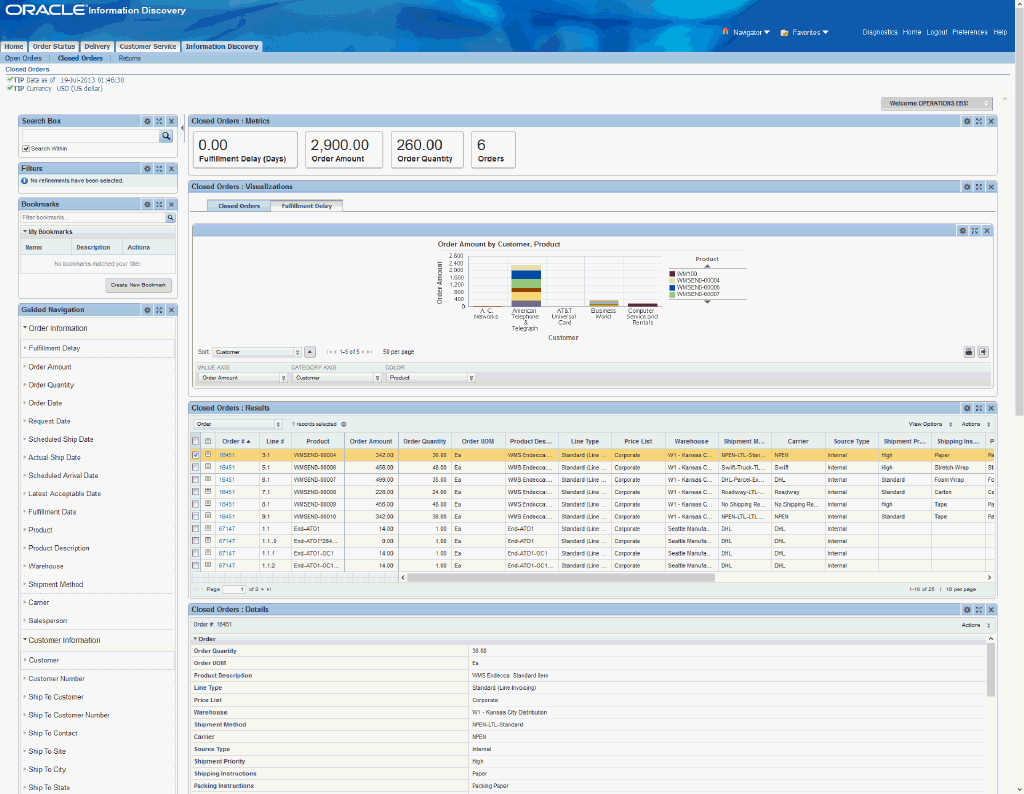
Task: Open Closed Orders Results gear settings
Action: 967,408
